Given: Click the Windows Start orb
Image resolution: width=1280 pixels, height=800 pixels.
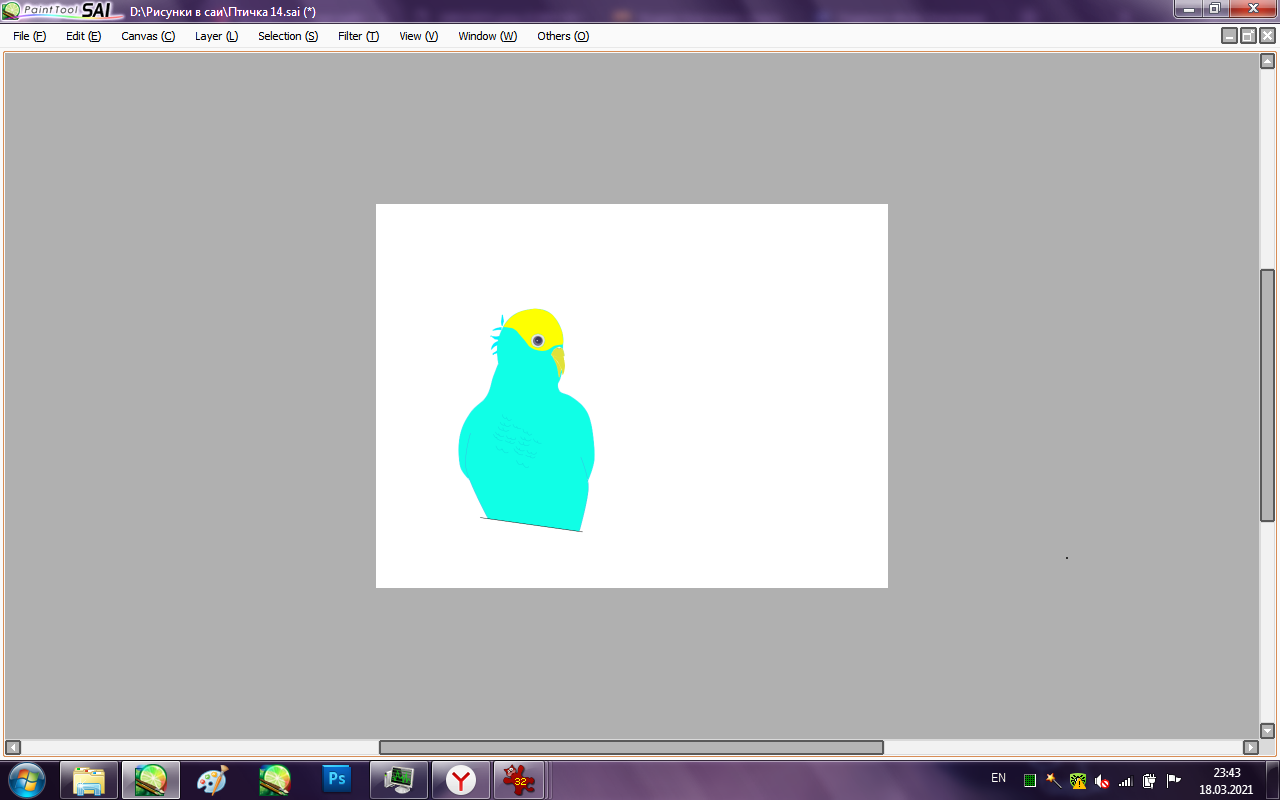Looking at the screenshot, I should pos(26,779).
